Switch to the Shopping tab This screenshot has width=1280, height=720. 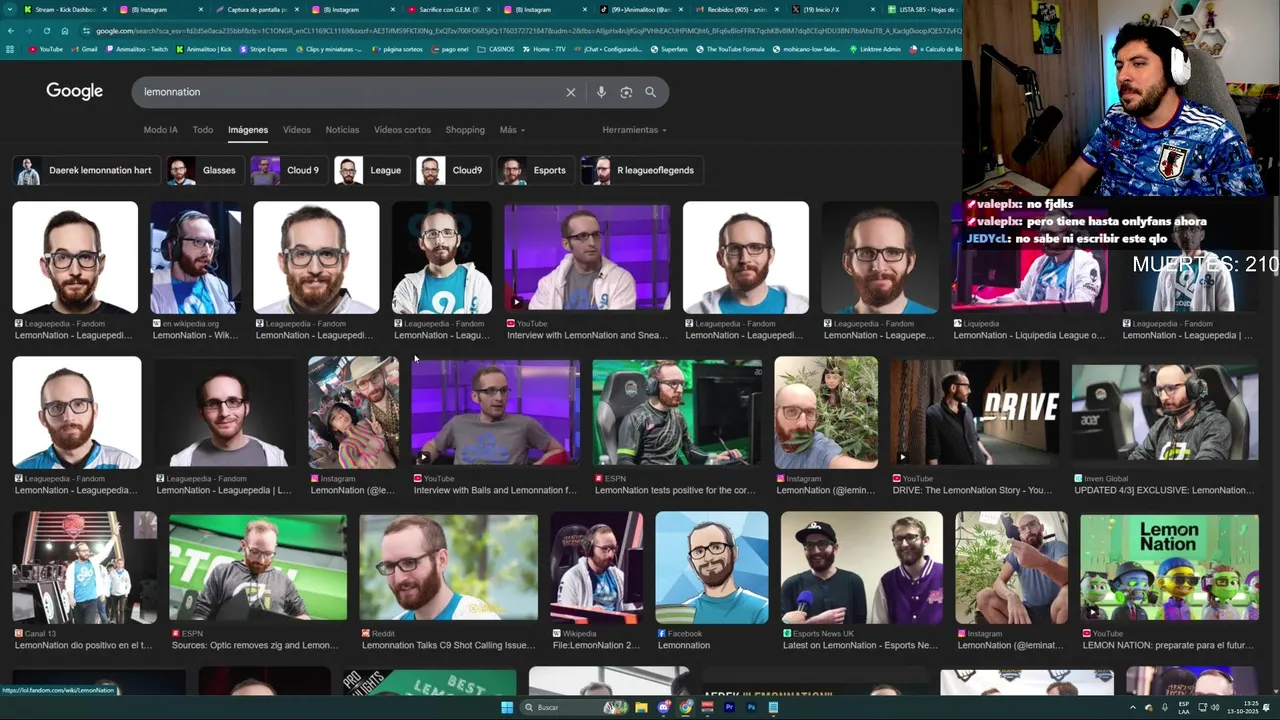pyautogui.click(x=465, y=130)
